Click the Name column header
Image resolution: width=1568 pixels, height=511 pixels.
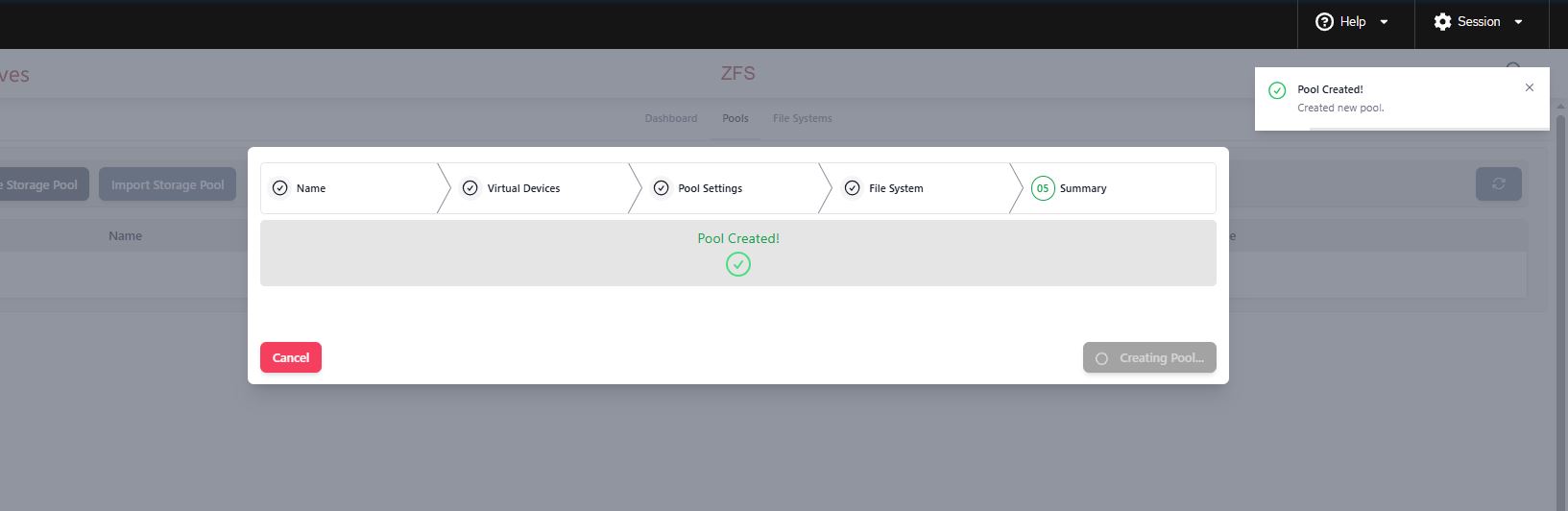(x=125, y=235)
